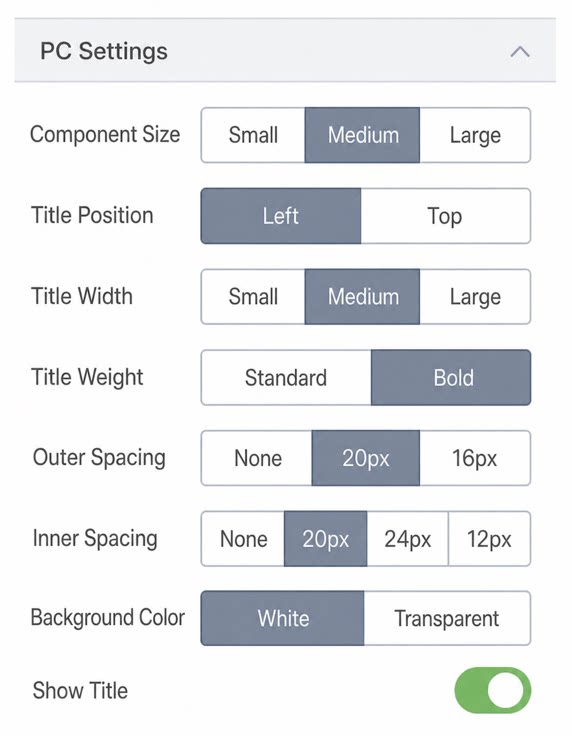Viewport: 572px width, 736px height.
Task: Set Inner Spacing to None
Action: tap(243, 539)
